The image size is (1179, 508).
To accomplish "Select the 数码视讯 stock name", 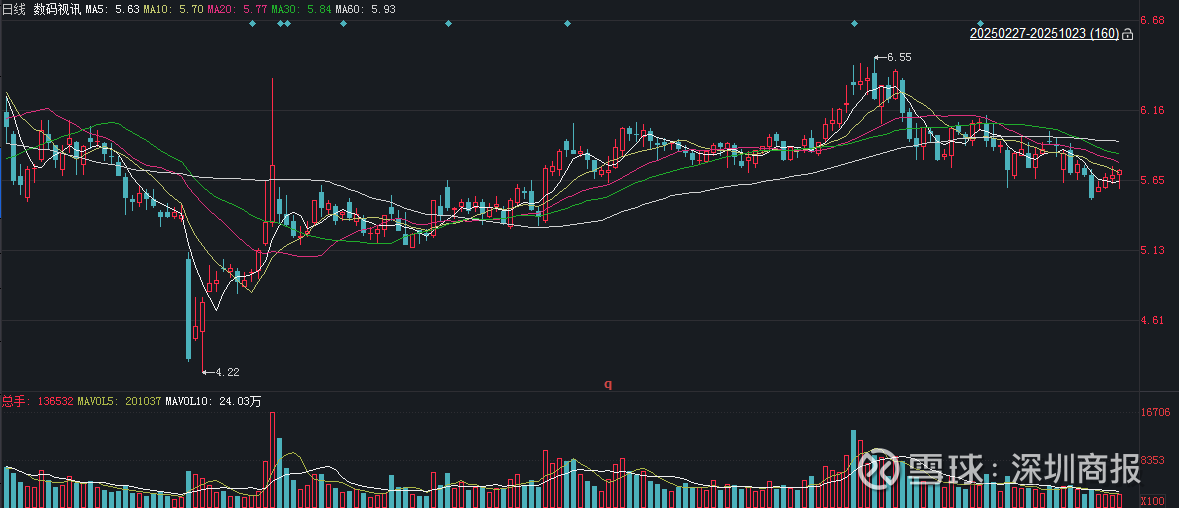I will (56, 8).
